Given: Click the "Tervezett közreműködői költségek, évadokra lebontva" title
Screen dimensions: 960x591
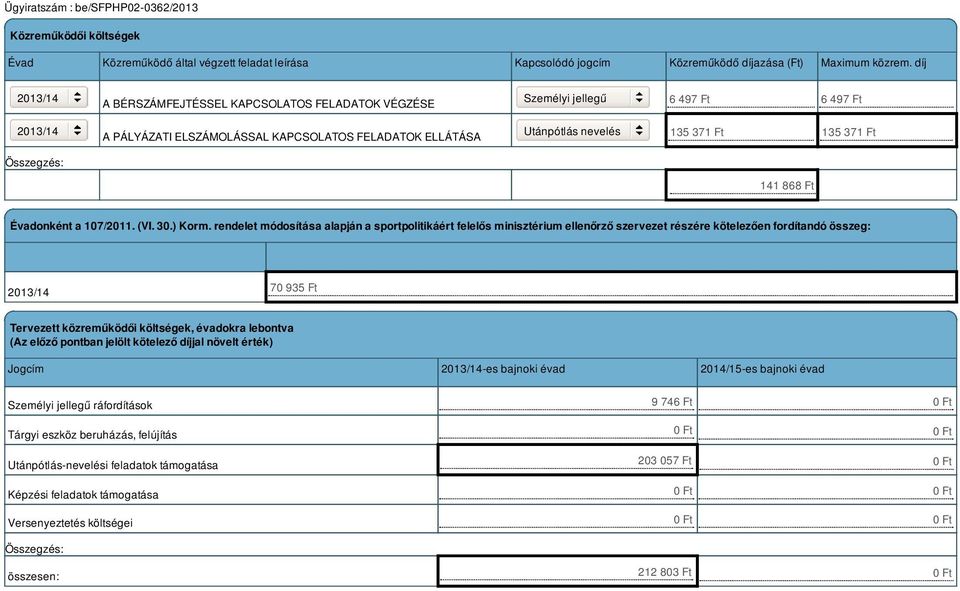Looking at the screenshot, I should (x=151, y=328).
